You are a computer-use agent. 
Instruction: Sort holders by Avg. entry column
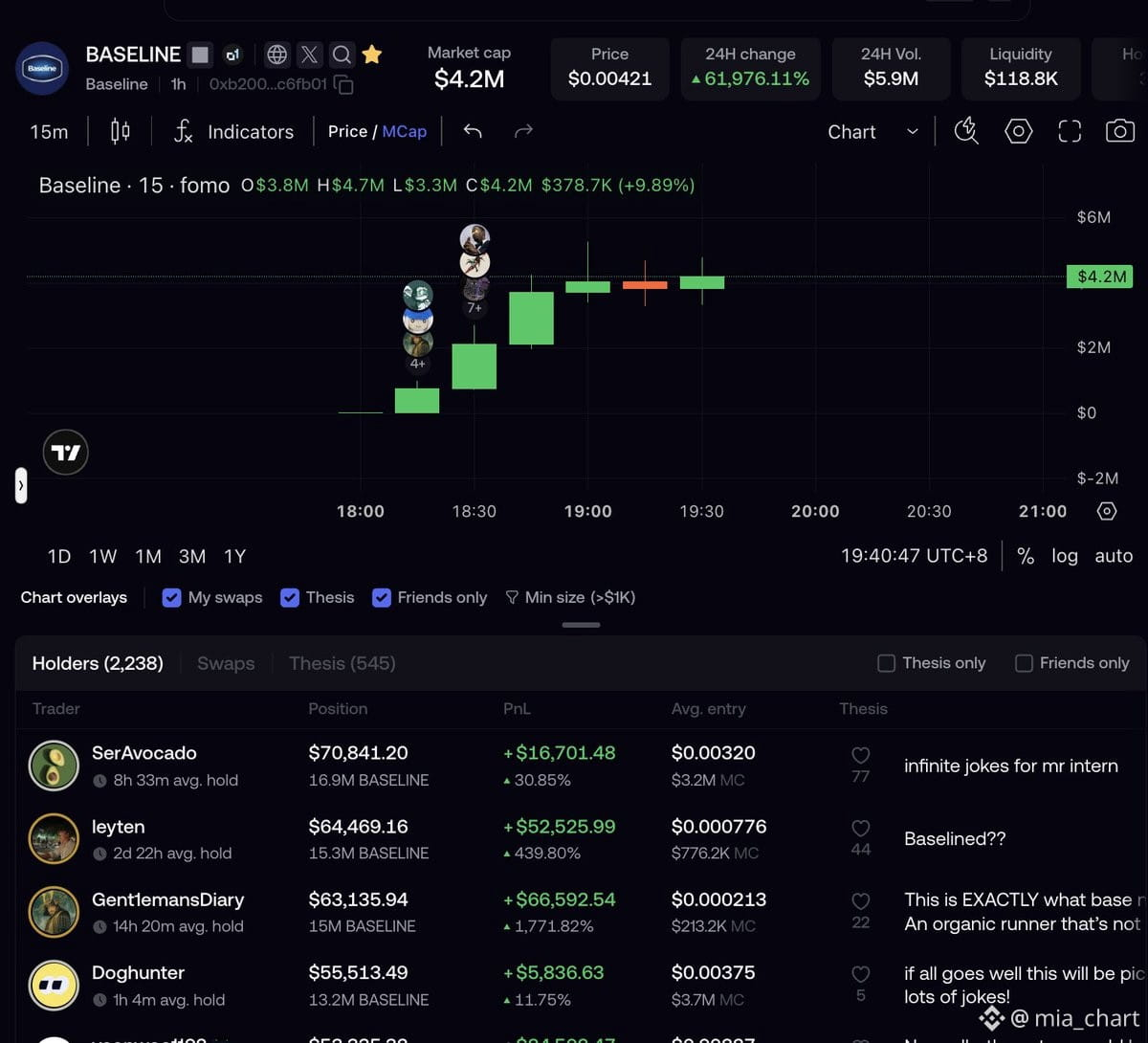click(708, 709)
